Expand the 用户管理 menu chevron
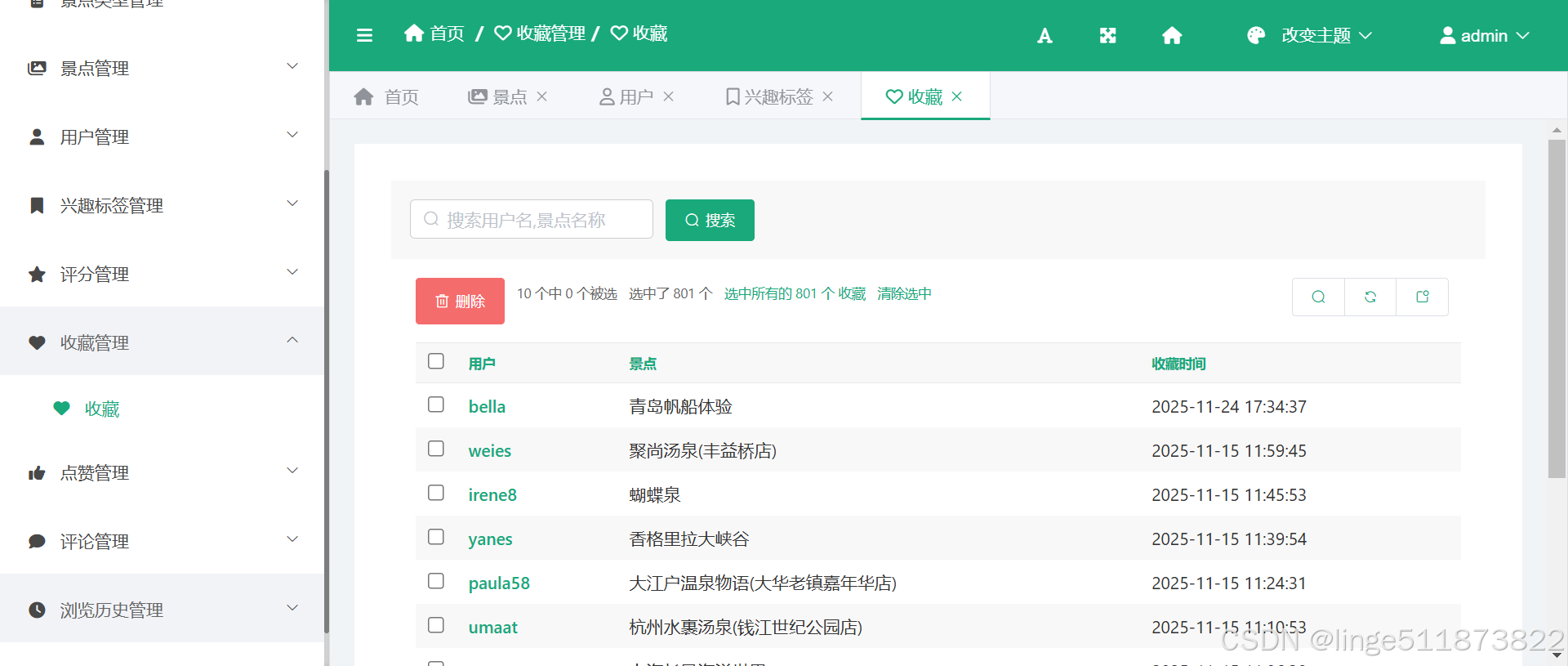 click(292, 135)
